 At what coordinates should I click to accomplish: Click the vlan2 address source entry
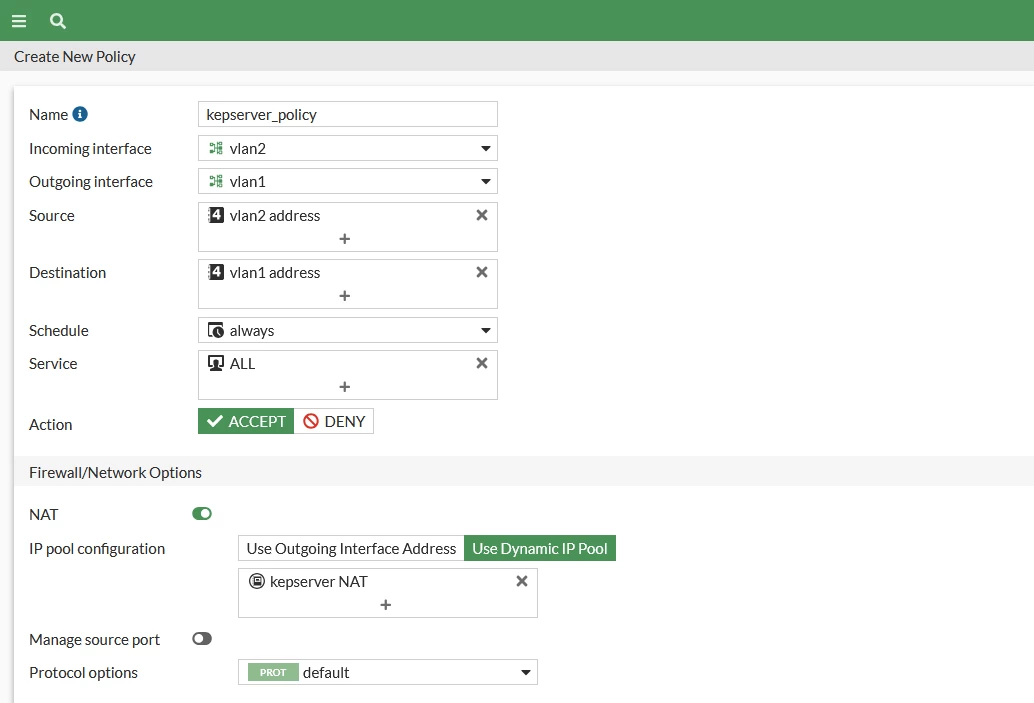coord(274,216)
